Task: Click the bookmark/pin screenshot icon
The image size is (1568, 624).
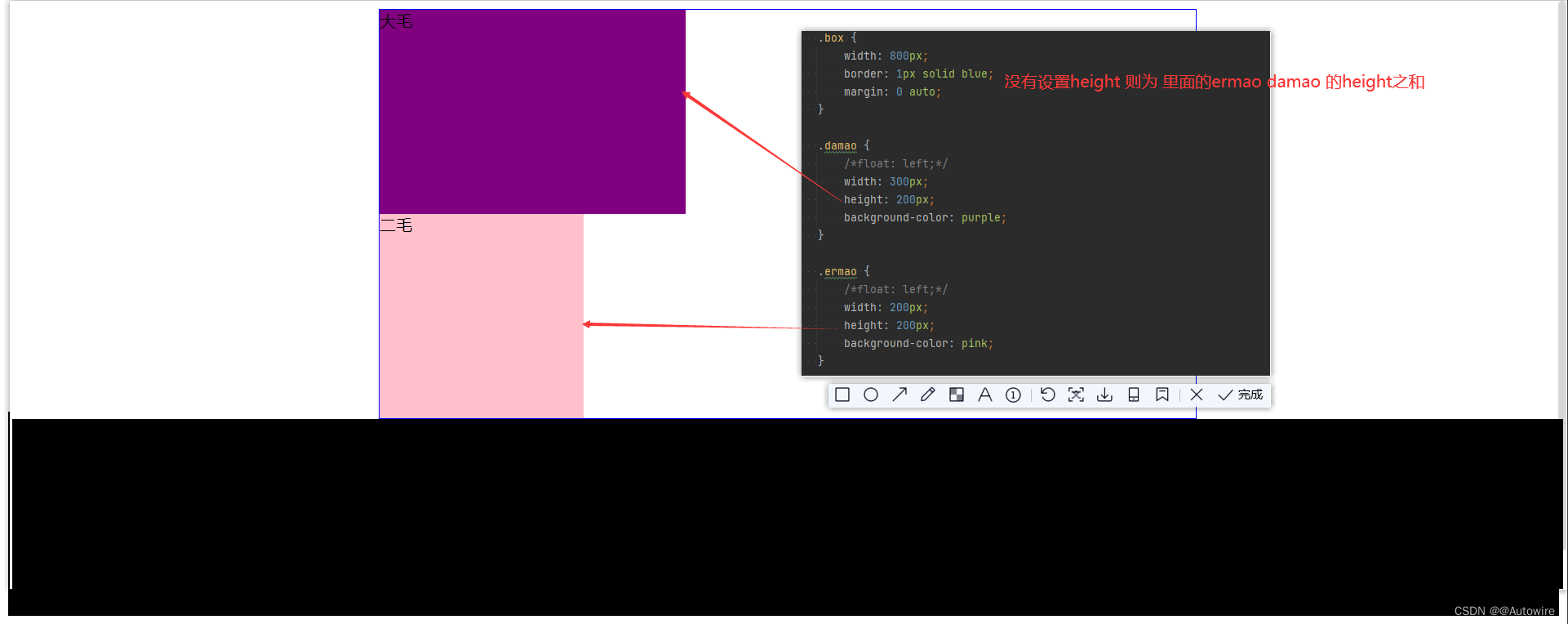Action: click(1162, 394)
